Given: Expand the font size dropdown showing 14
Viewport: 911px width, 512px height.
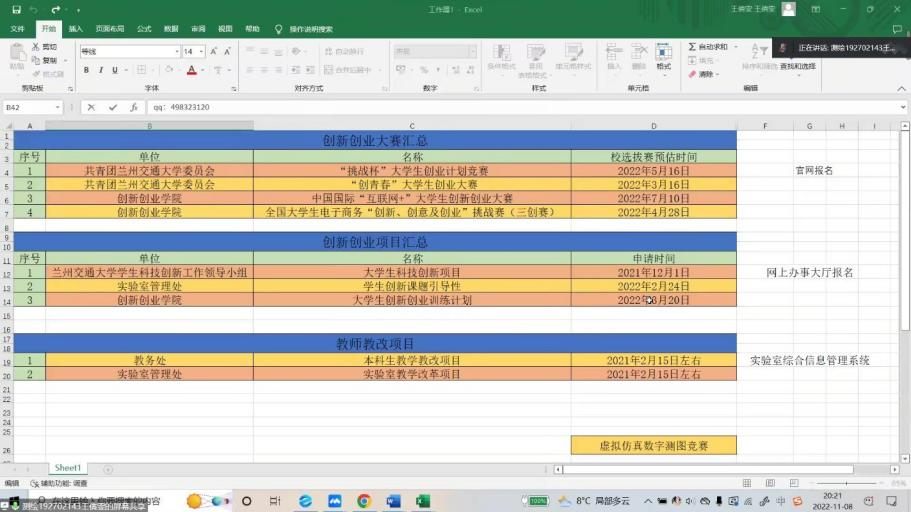Looking at the screenshot, I should pyautogui.click(x=202, y=51).
